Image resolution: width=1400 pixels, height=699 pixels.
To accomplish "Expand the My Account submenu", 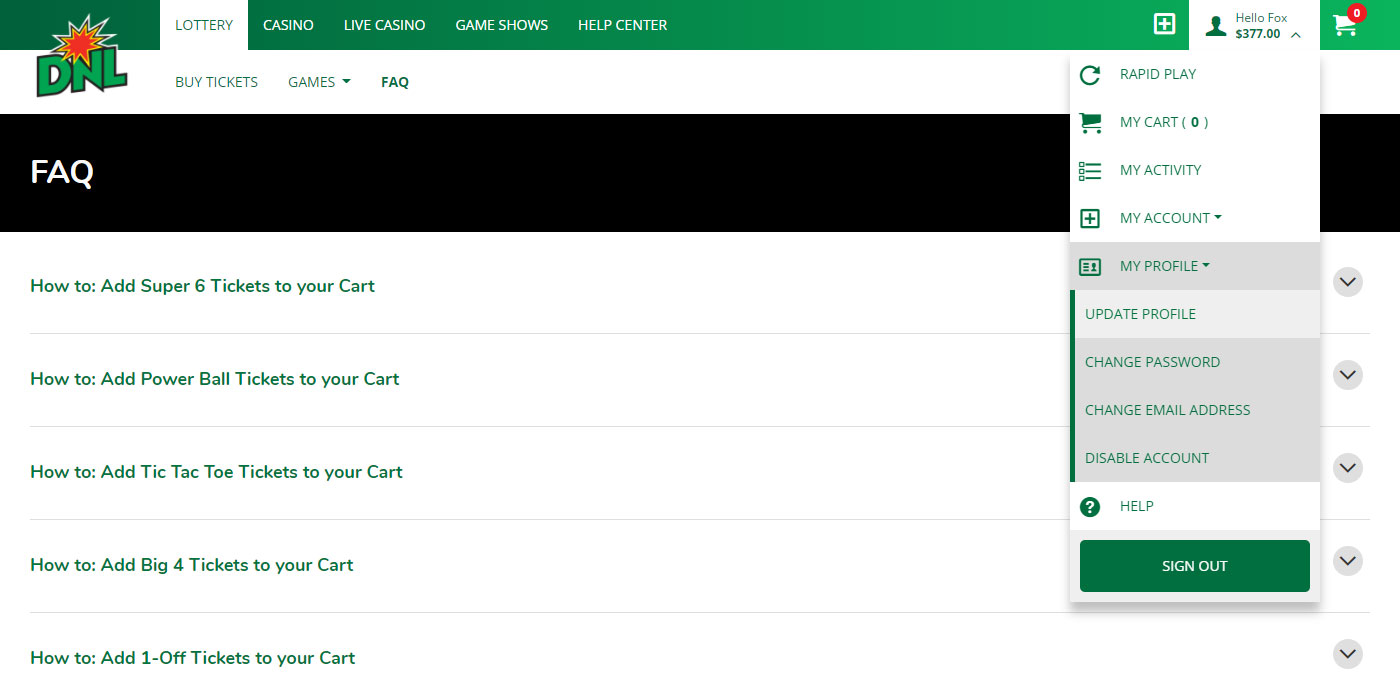I will 1170,218.
